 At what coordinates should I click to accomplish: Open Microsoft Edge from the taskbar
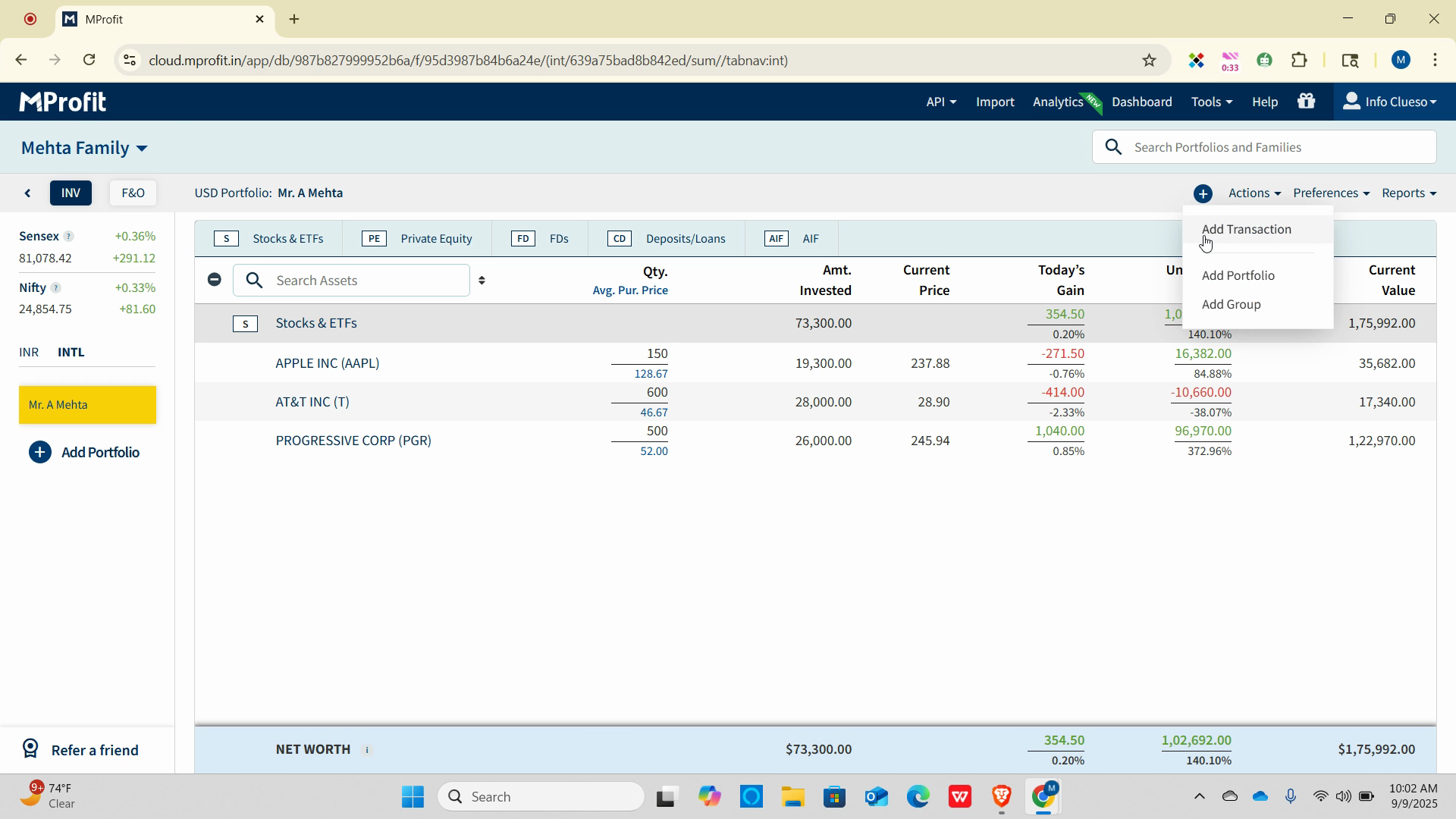coord(918,797)
